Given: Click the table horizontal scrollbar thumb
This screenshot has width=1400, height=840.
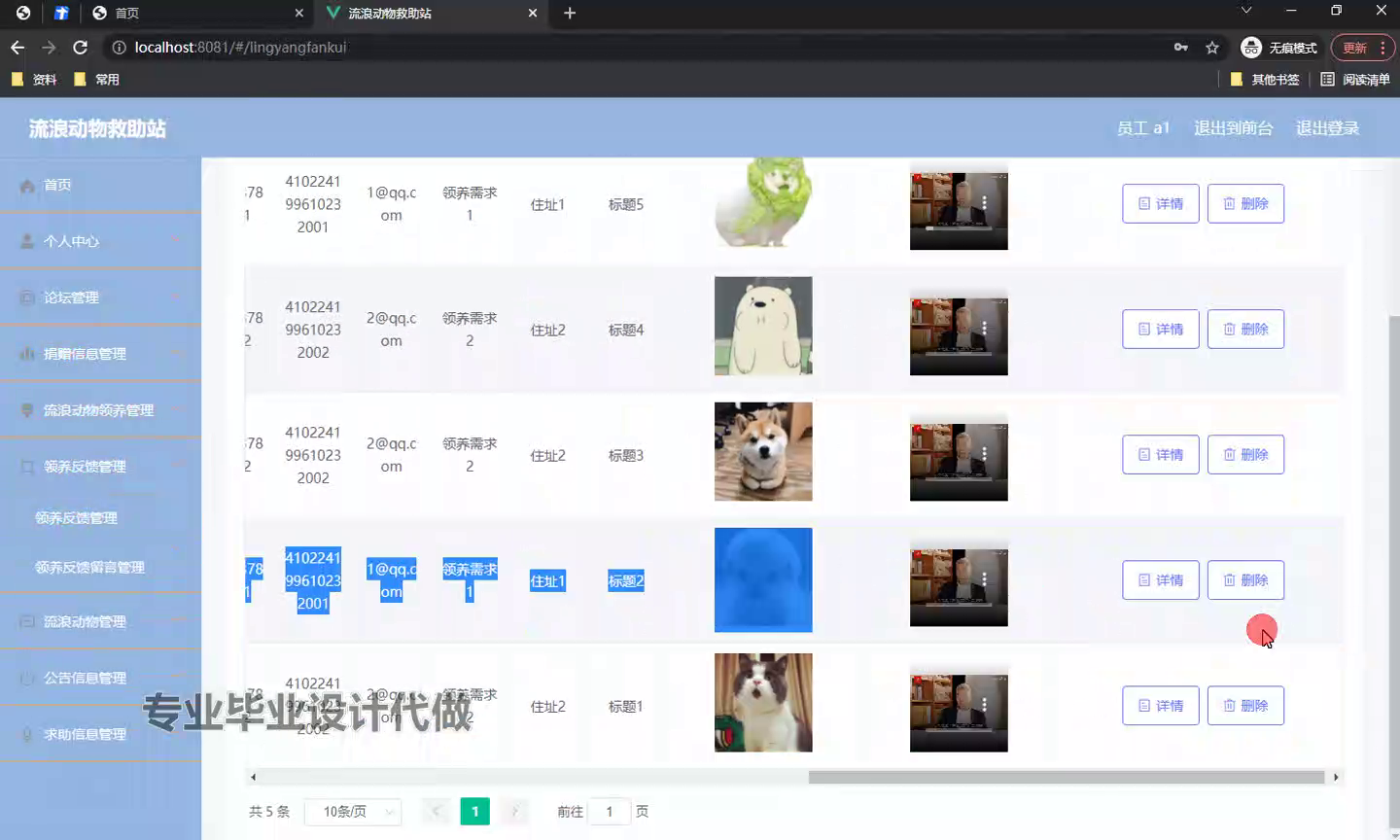Looking at the screenshot, I should [x=1067, y=777].
